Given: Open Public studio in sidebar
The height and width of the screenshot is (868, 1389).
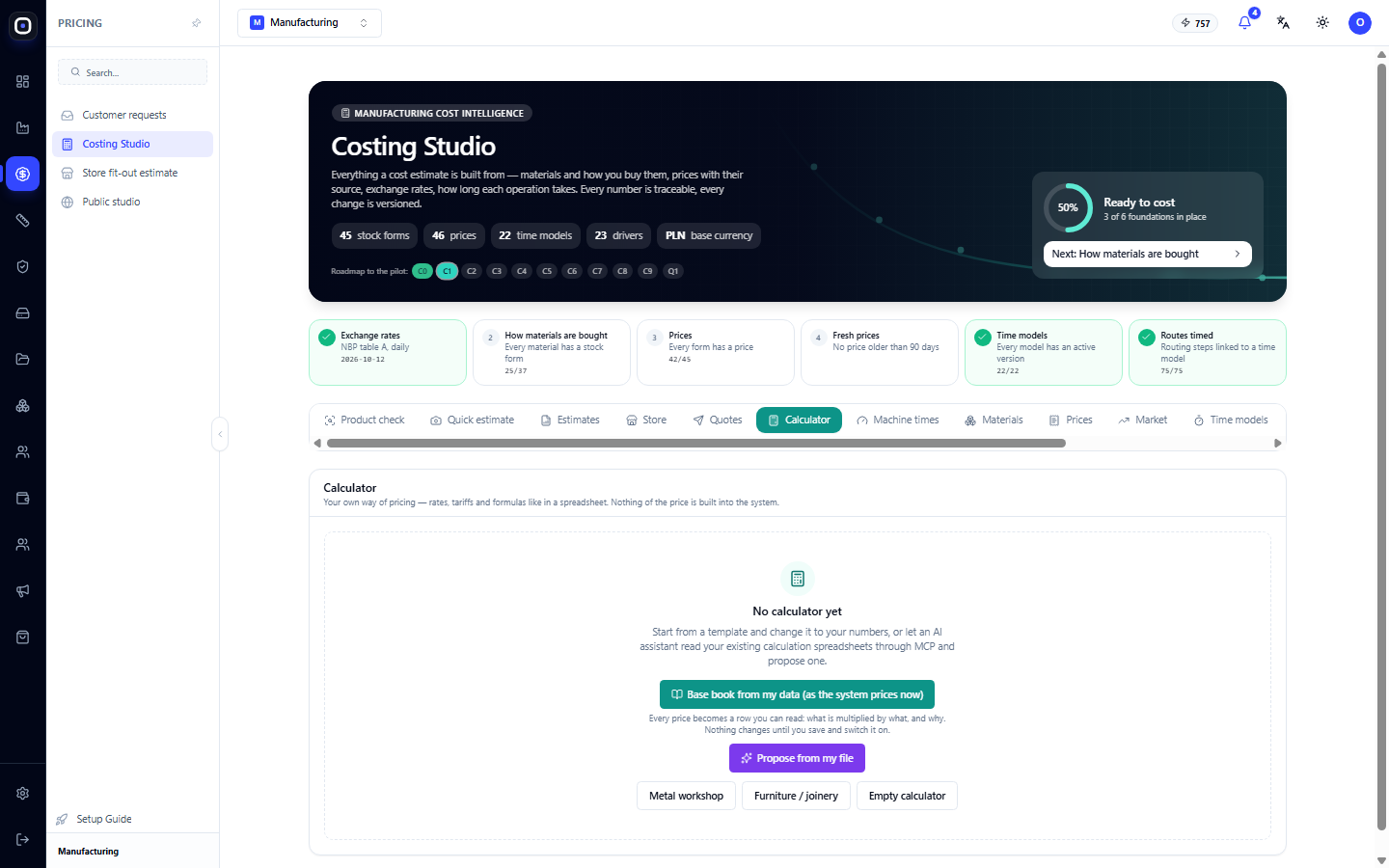Looking at the screenshot, I should pyautogui.click(x=132, y=202).
